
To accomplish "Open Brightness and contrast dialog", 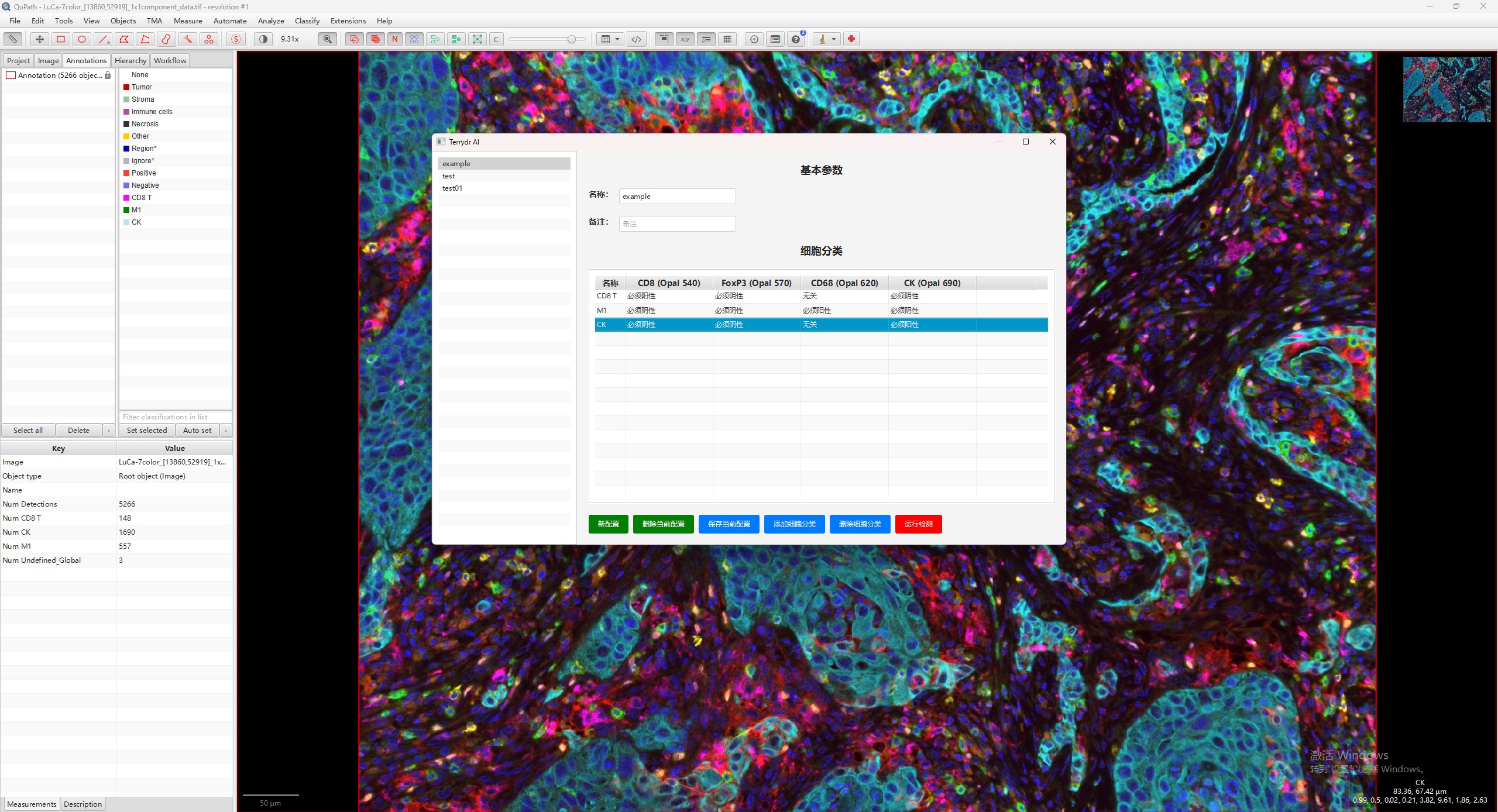I will (x=263, y=39).
